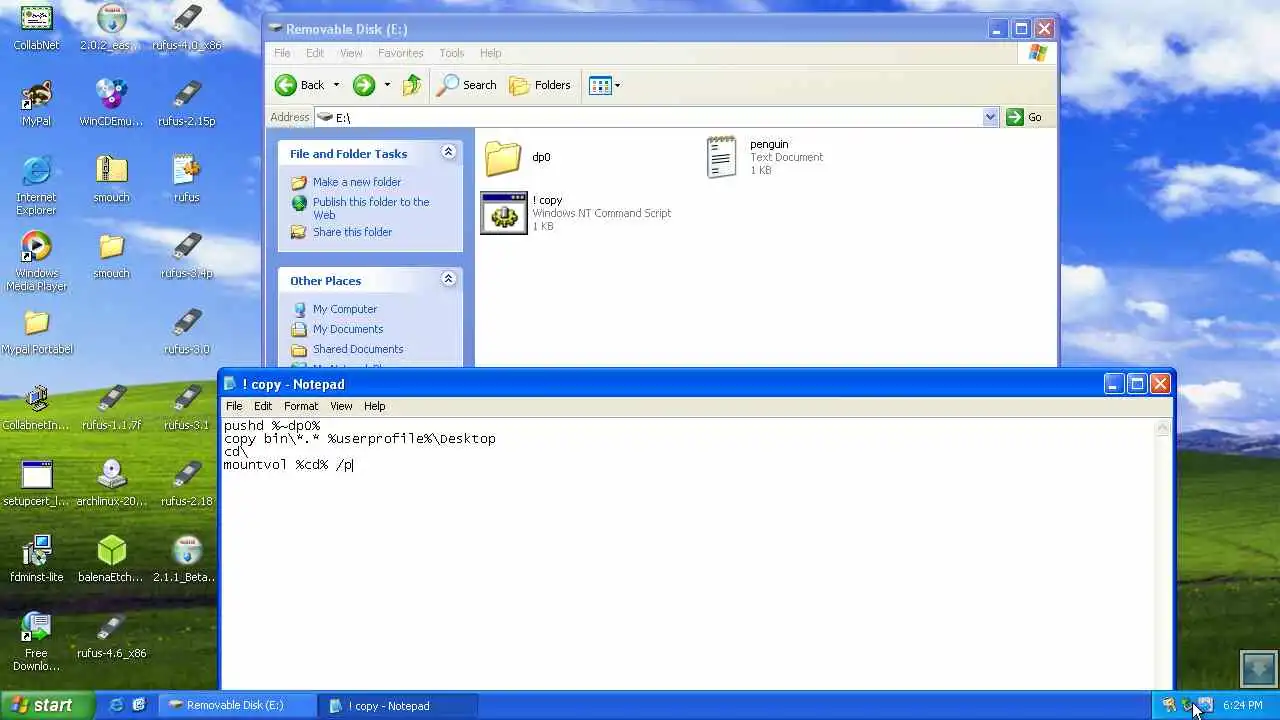1280x720 pixels.
Task: Expand the Back history dropdown arrow
Action: [336, 85]
